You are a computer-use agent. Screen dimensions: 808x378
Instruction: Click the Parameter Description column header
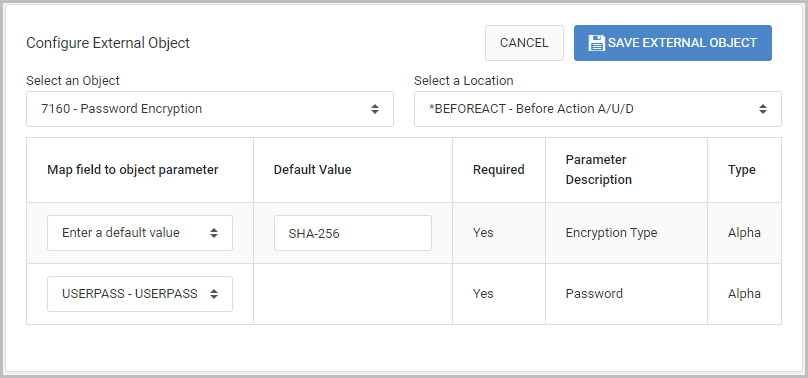(598, 169)
